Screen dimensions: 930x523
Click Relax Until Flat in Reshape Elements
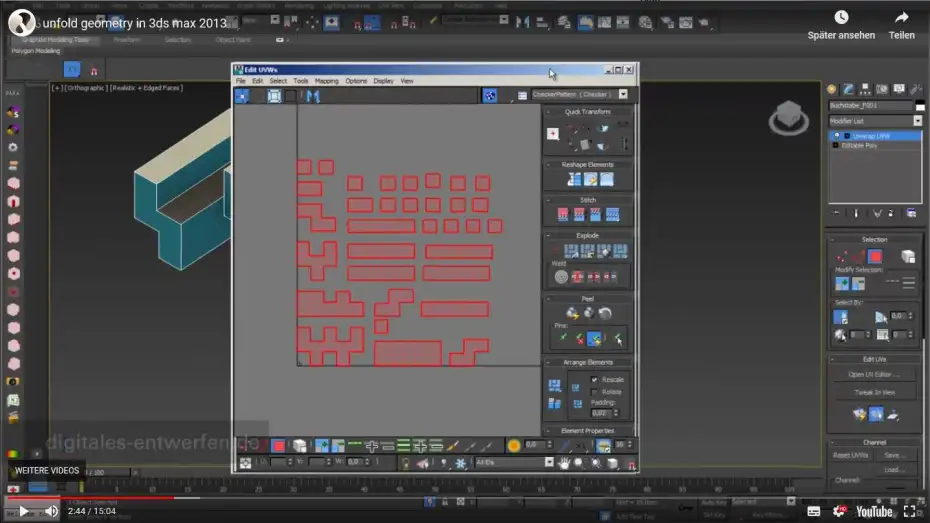[591, 179]
